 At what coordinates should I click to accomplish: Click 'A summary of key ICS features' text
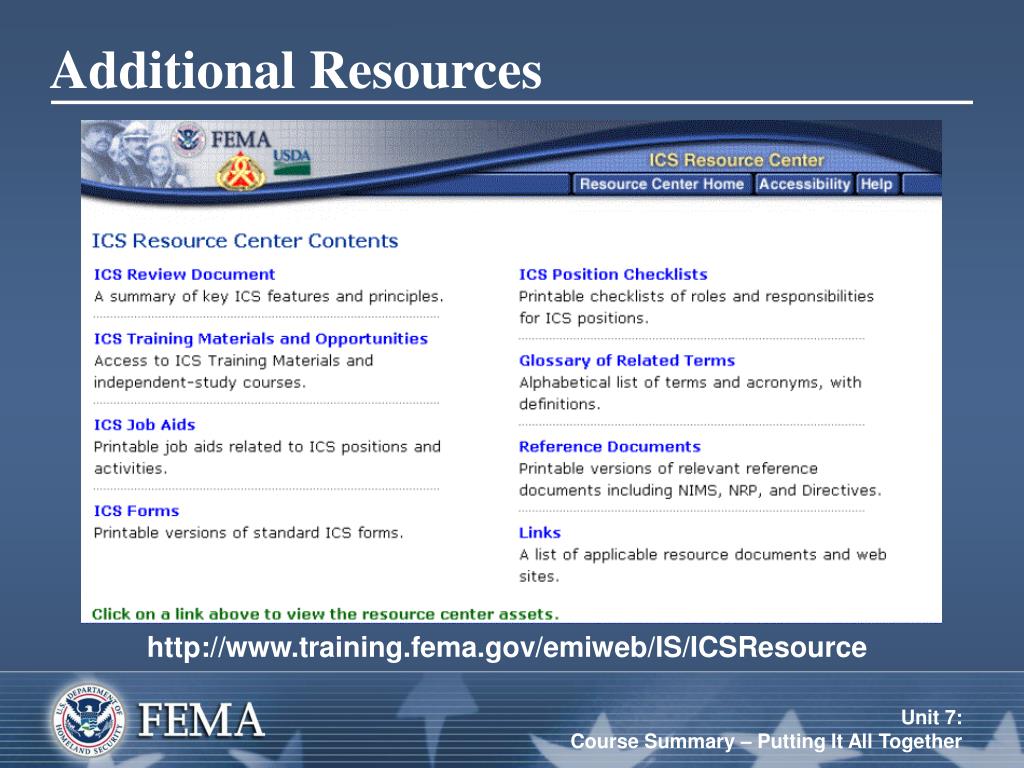tap(268, 296)
